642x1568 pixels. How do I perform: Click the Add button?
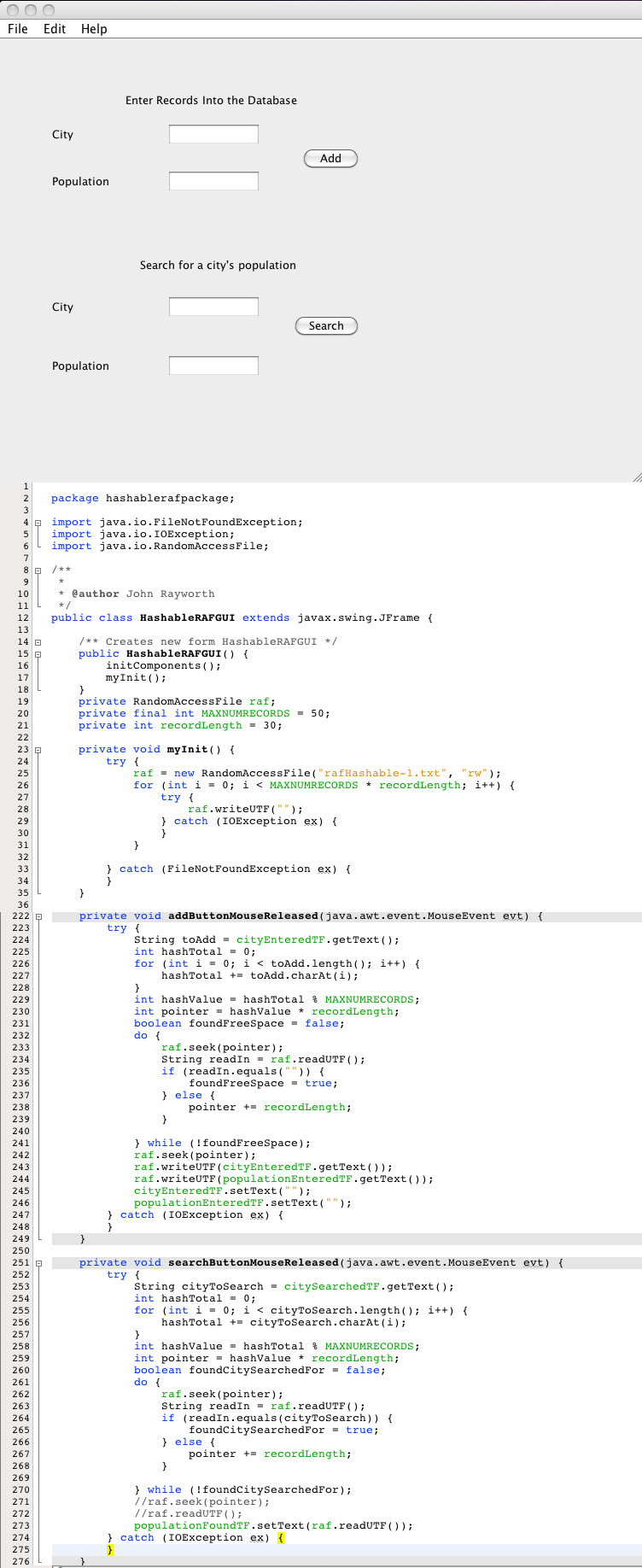click(330, 159)
